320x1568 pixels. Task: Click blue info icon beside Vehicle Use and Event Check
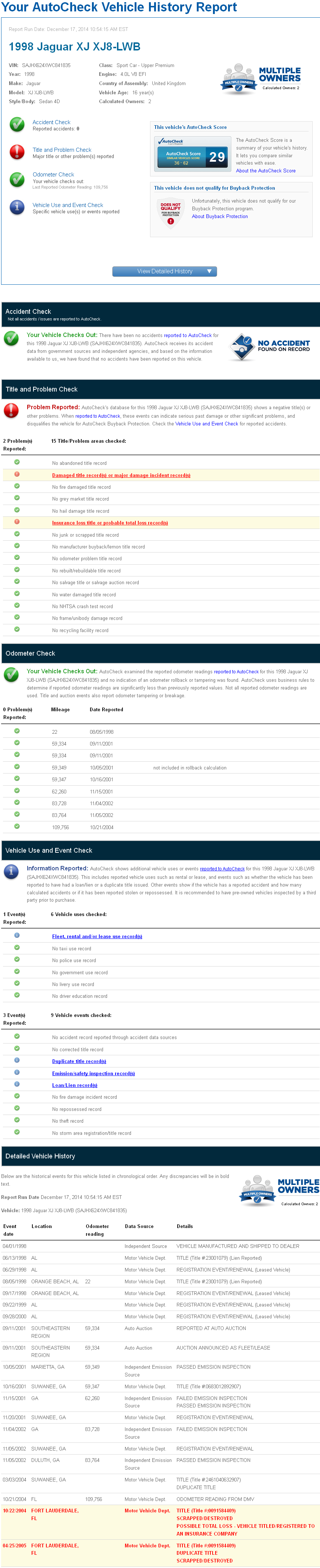[x=17, y=208]
